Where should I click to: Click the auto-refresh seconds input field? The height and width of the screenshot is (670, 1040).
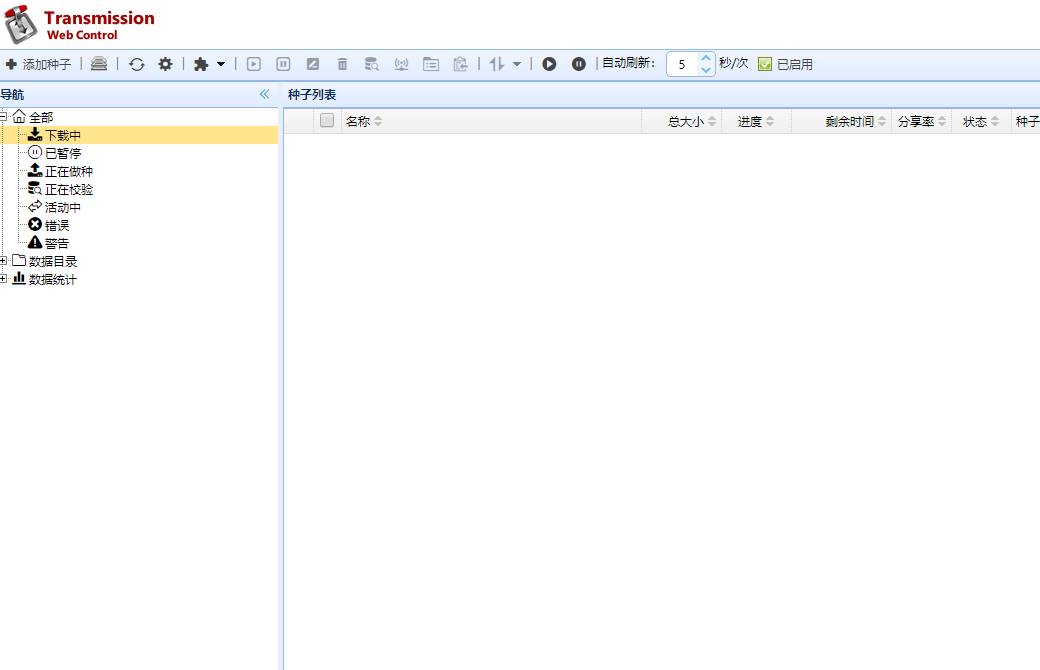pos(682,64)
